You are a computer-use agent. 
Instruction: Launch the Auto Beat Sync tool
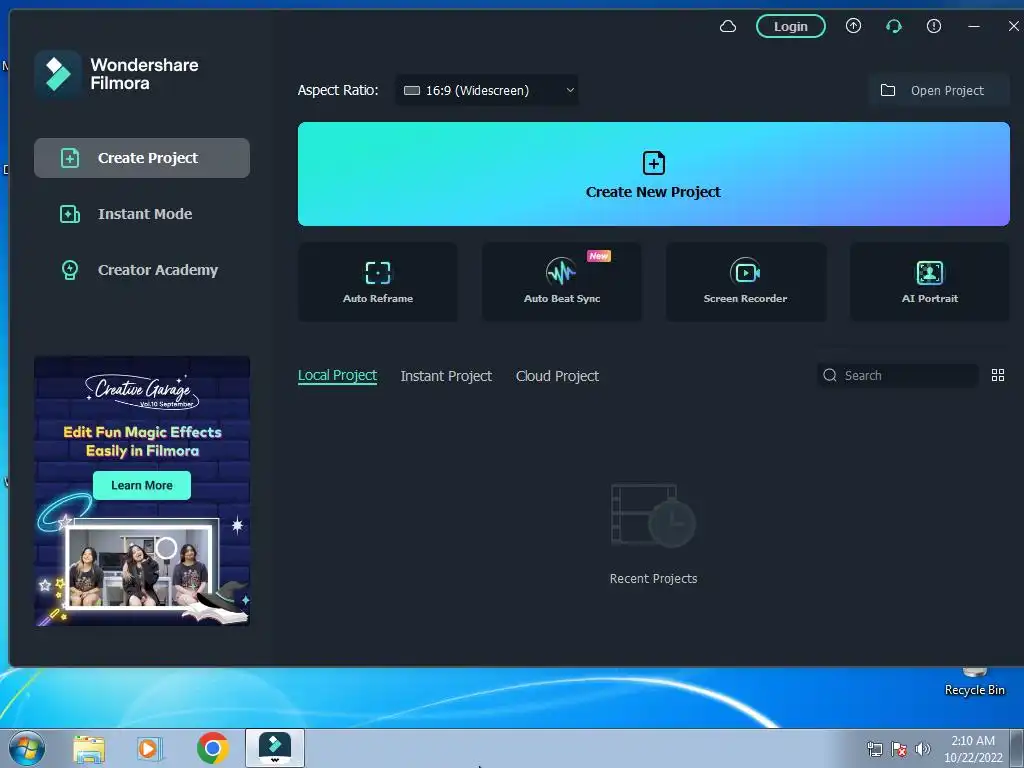point(562,282)
